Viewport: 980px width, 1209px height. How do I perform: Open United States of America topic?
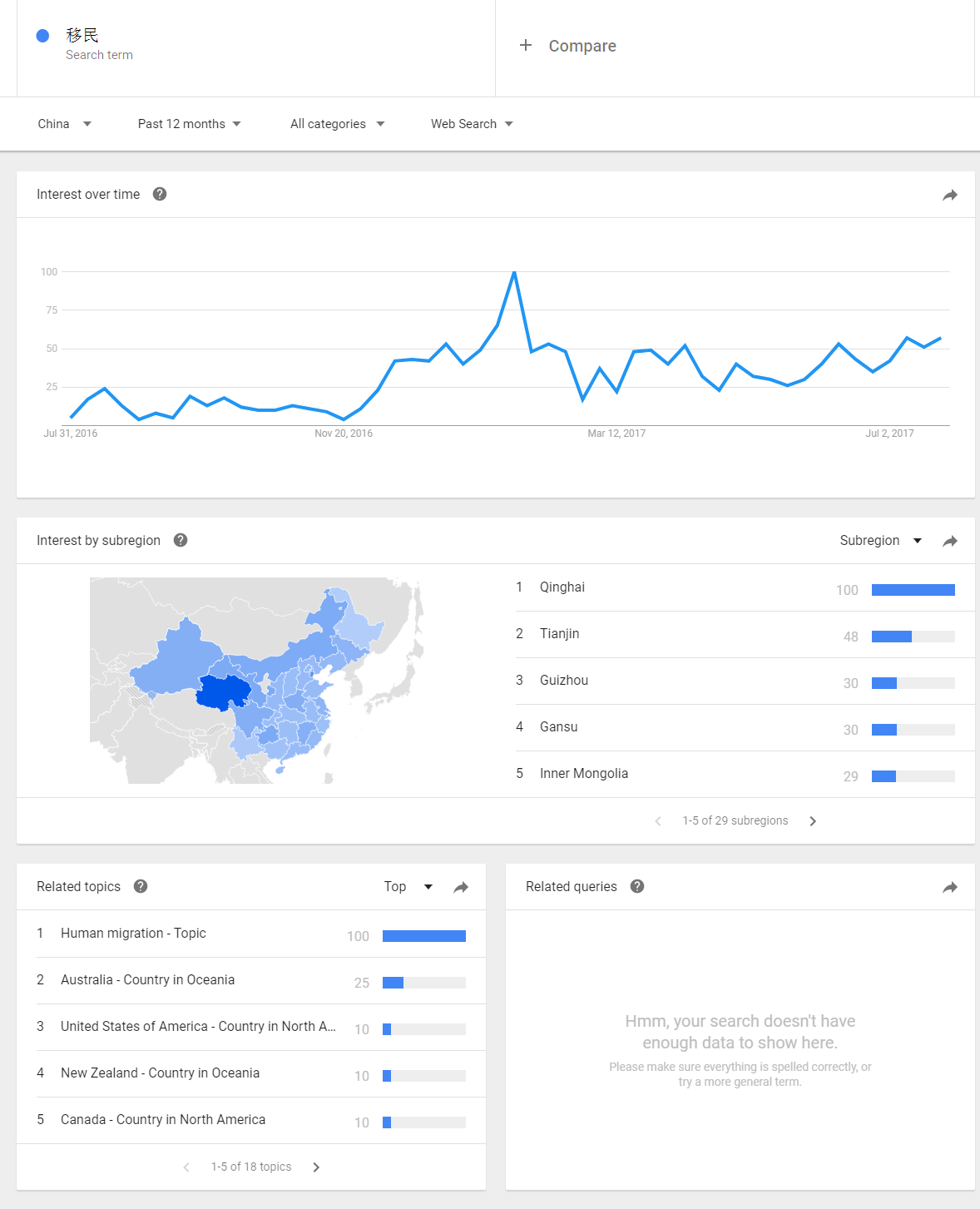[198, 1027]
